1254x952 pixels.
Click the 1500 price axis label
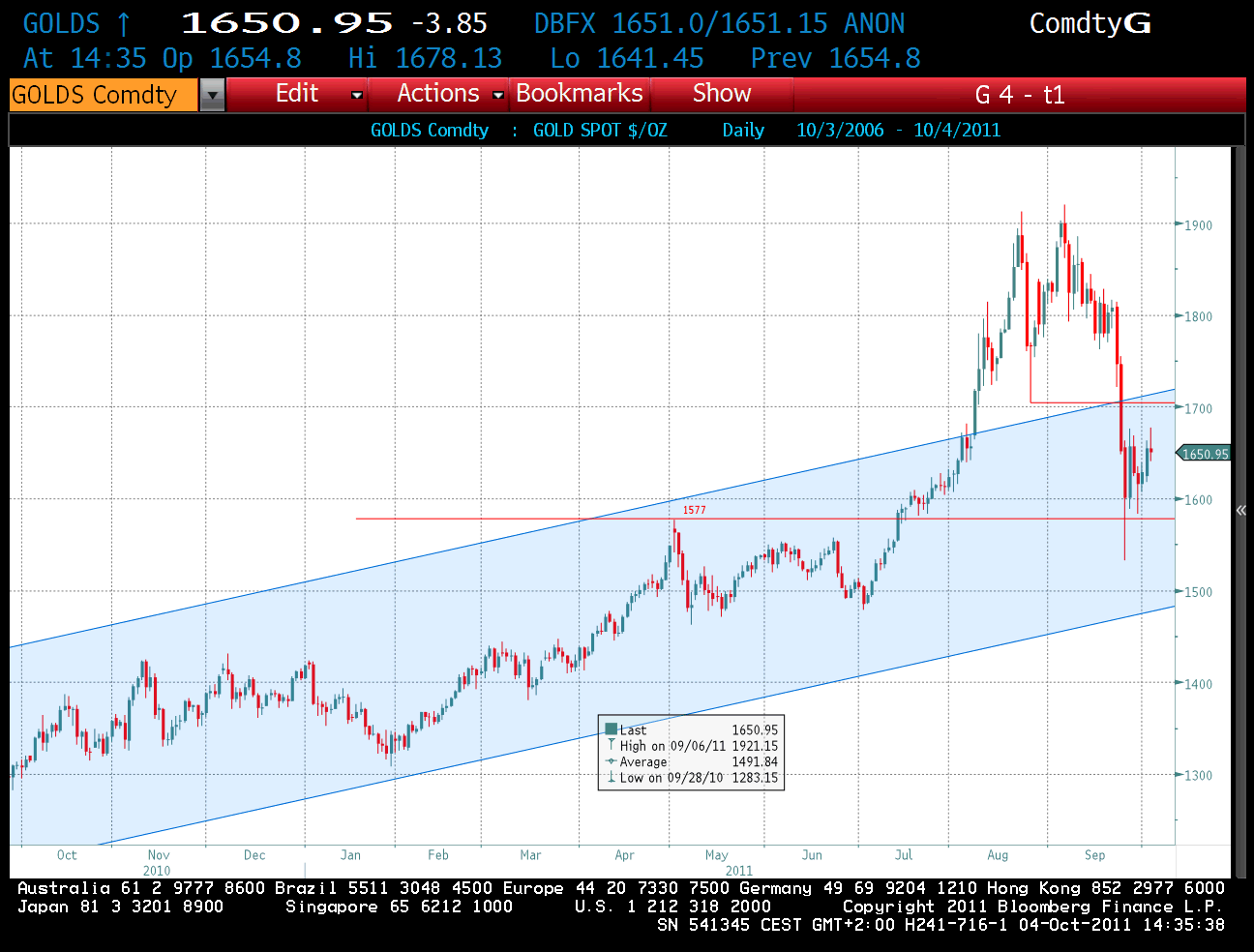1199,592
